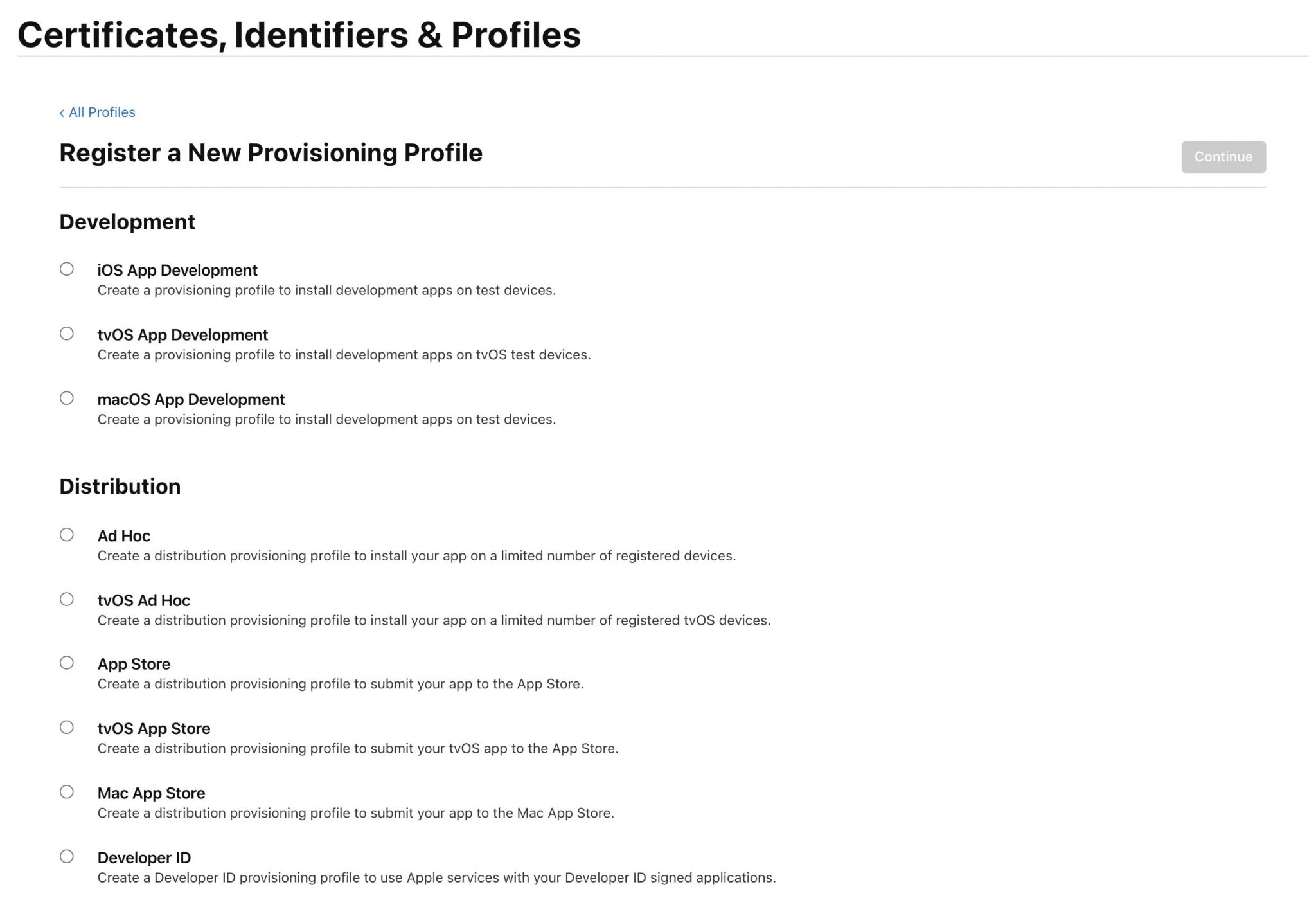The width and height of the screenshot is (1316, 905).
Task: Click the back chevron before All Profiles
Action: coord(61,112)
